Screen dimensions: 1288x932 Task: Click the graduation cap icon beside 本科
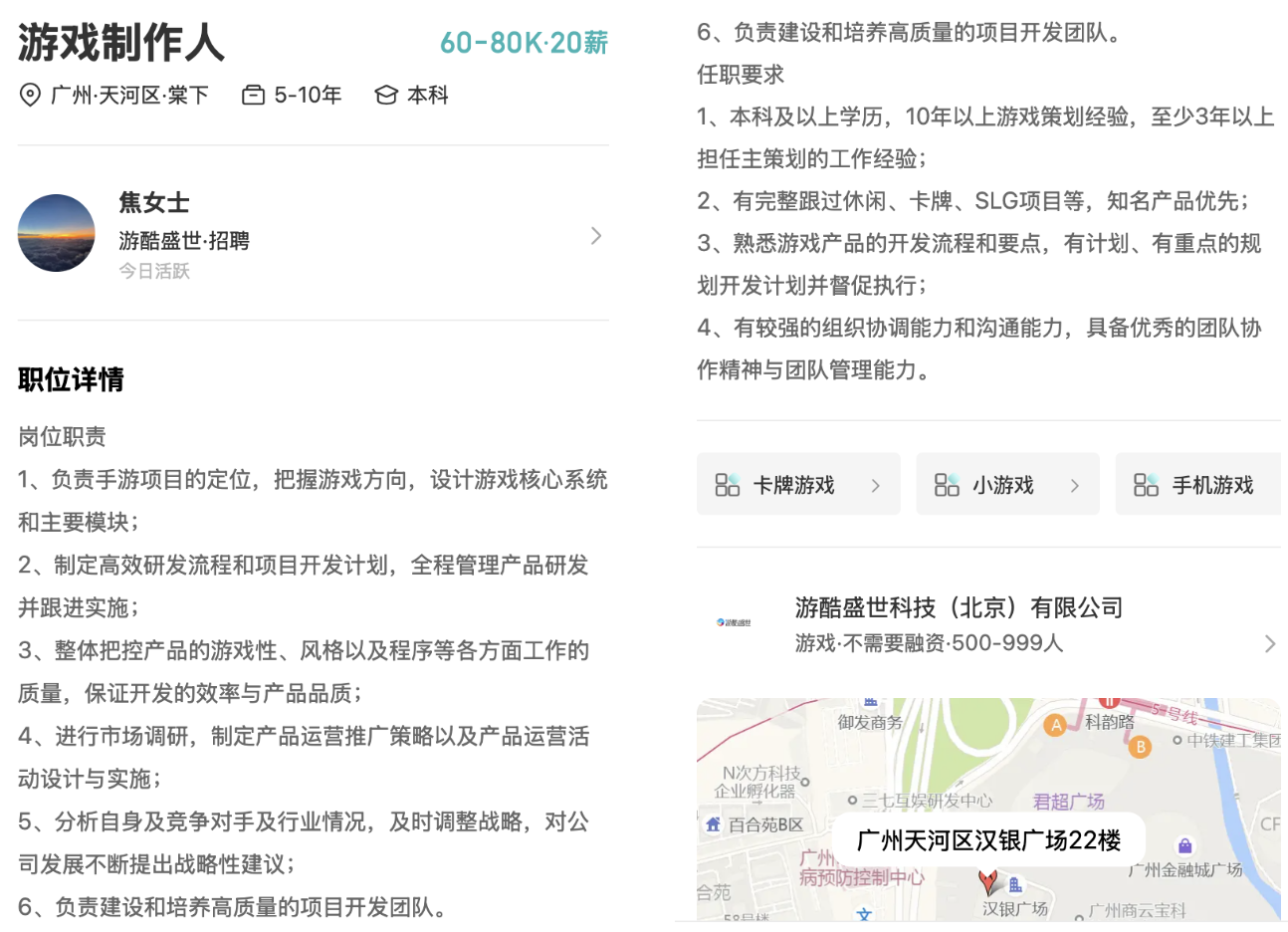pyautogui.click(x=385, y=96)
